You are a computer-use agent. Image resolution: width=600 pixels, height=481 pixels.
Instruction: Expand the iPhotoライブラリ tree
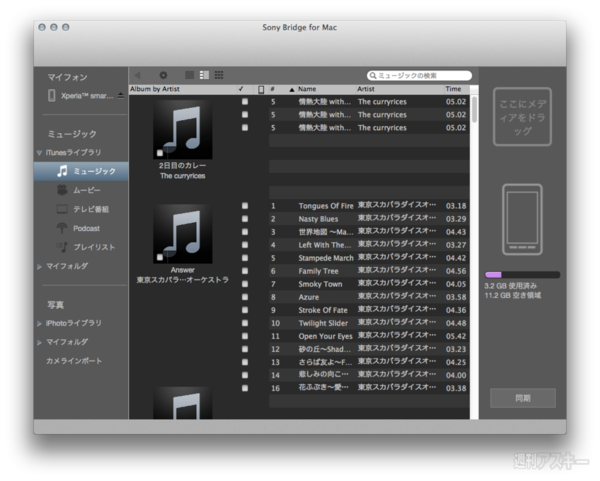(x=39, y=323)
